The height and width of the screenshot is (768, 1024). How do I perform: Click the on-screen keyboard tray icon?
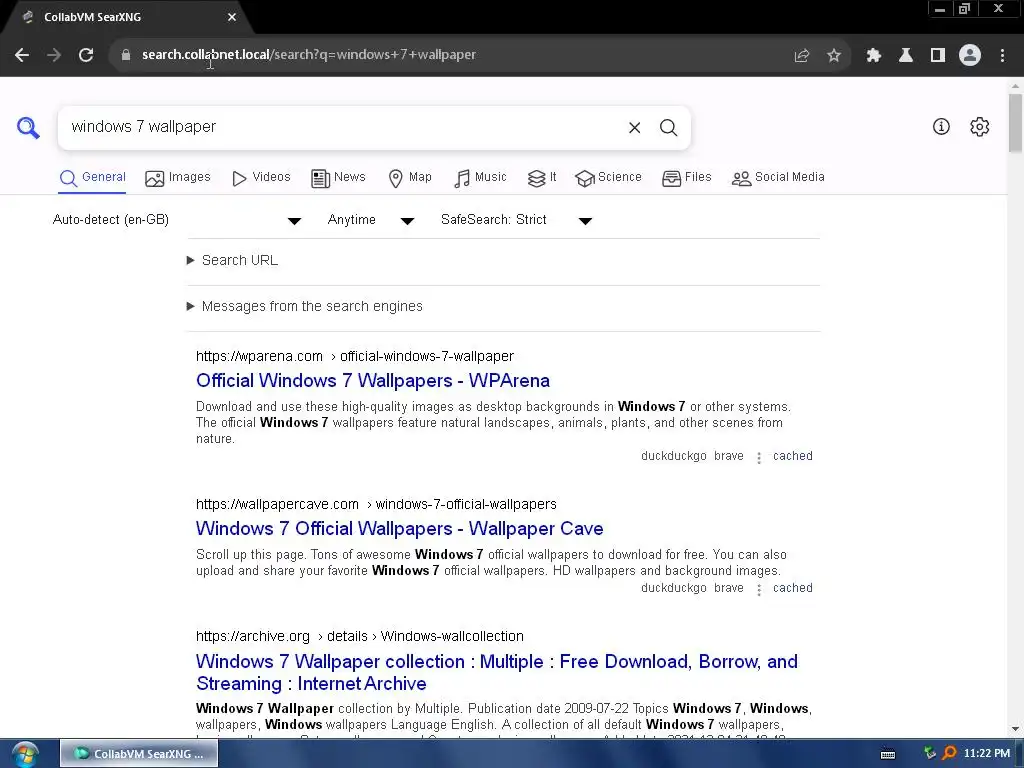click(888, 754)
